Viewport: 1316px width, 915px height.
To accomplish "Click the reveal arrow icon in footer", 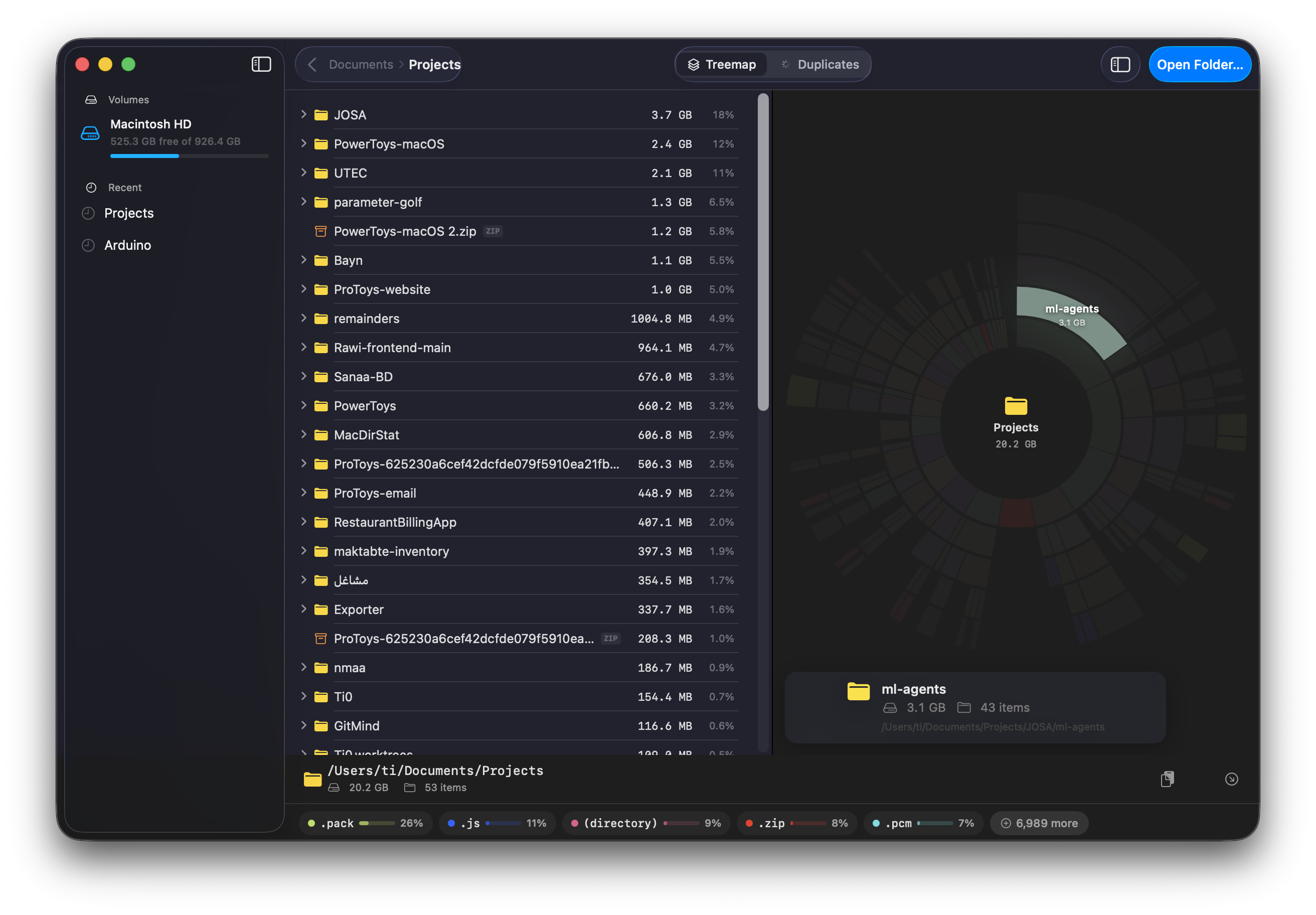I will (1231, 779).
